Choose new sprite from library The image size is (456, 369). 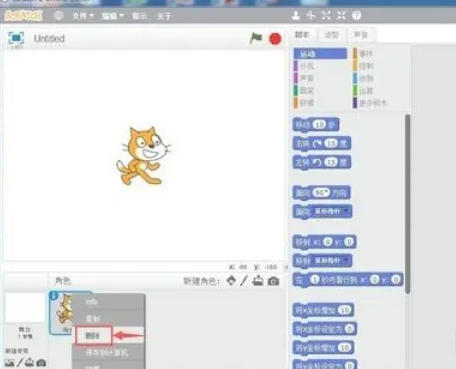tap(231, 281)
